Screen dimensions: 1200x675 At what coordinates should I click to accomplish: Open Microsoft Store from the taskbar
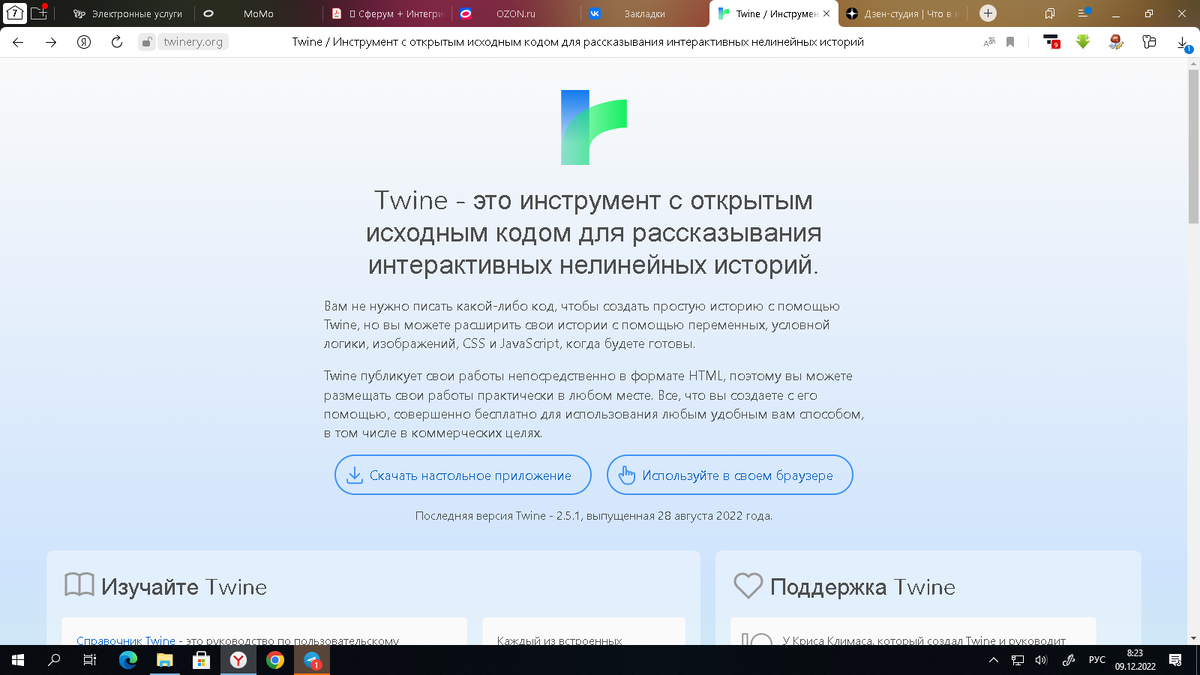click(x=202, y=660)
